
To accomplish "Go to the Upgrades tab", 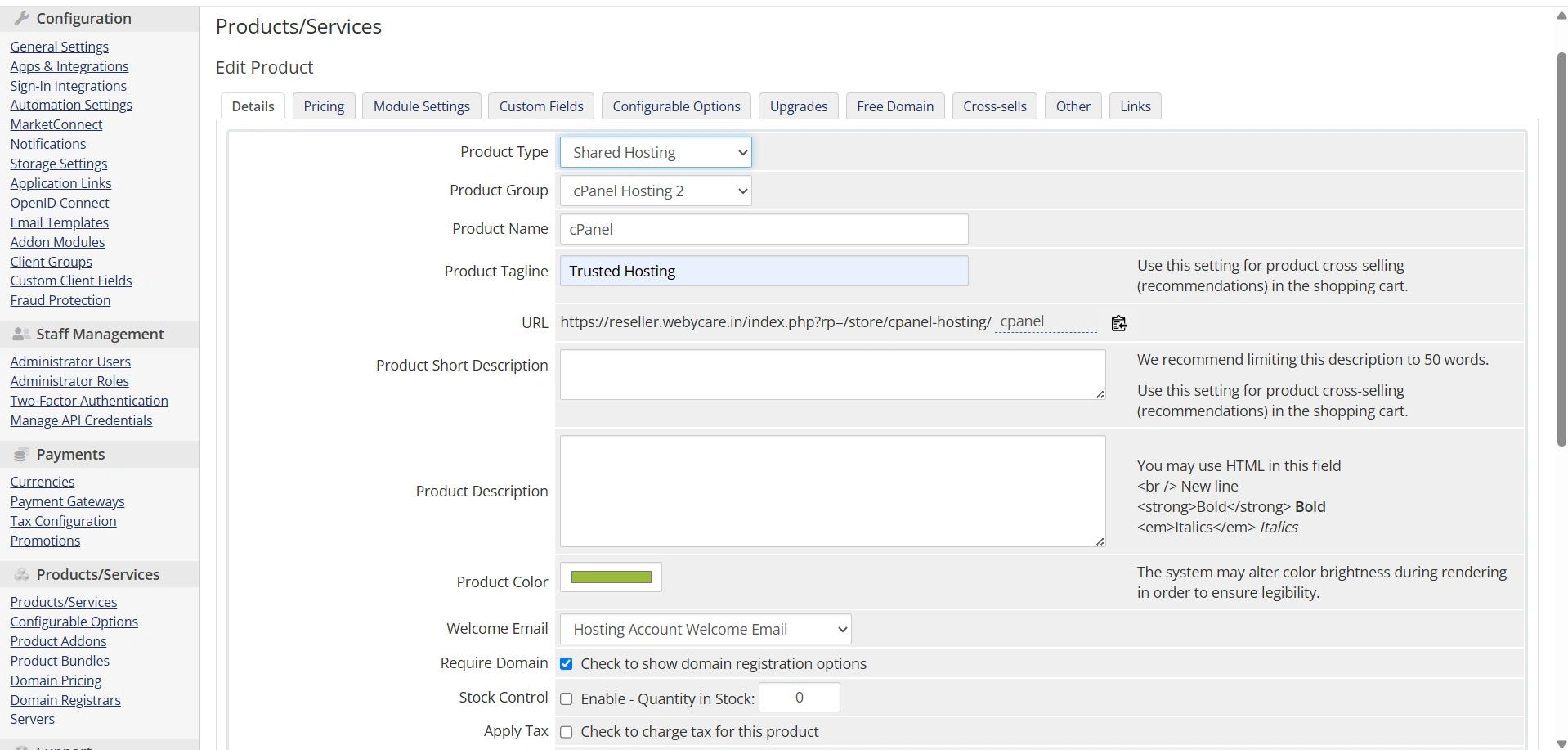I will point(799,106).
